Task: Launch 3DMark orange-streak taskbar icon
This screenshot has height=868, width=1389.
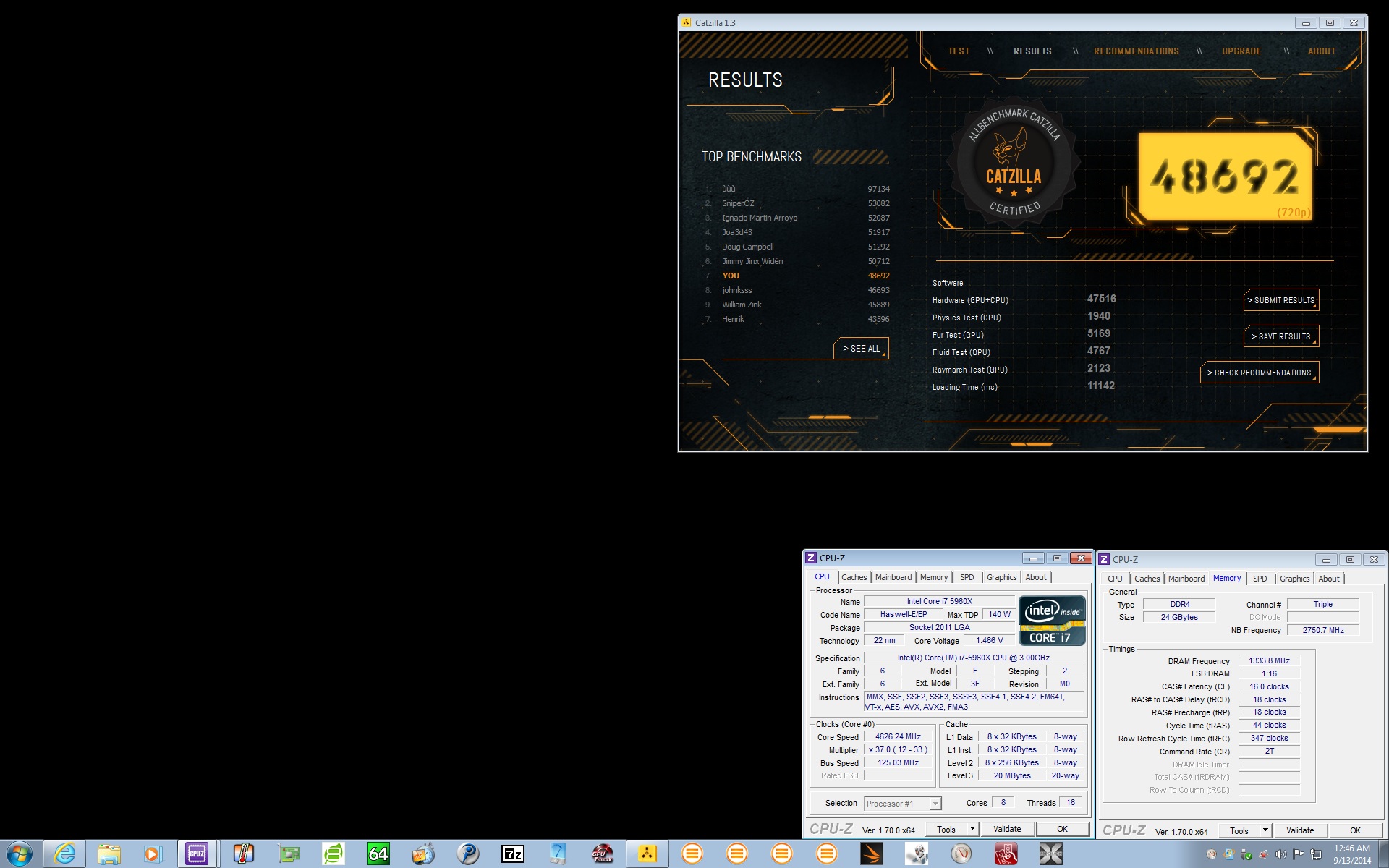Action: 872,854
